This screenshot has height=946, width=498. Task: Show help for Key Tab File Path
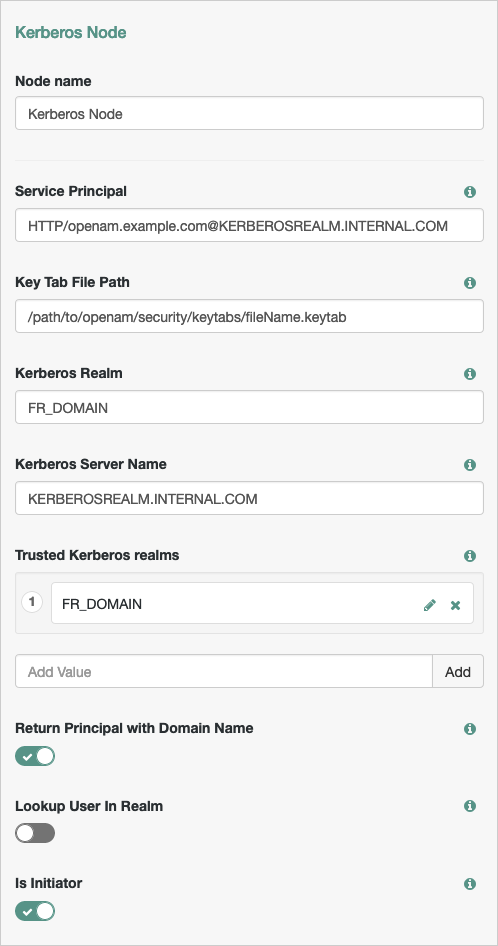(470, 283)
